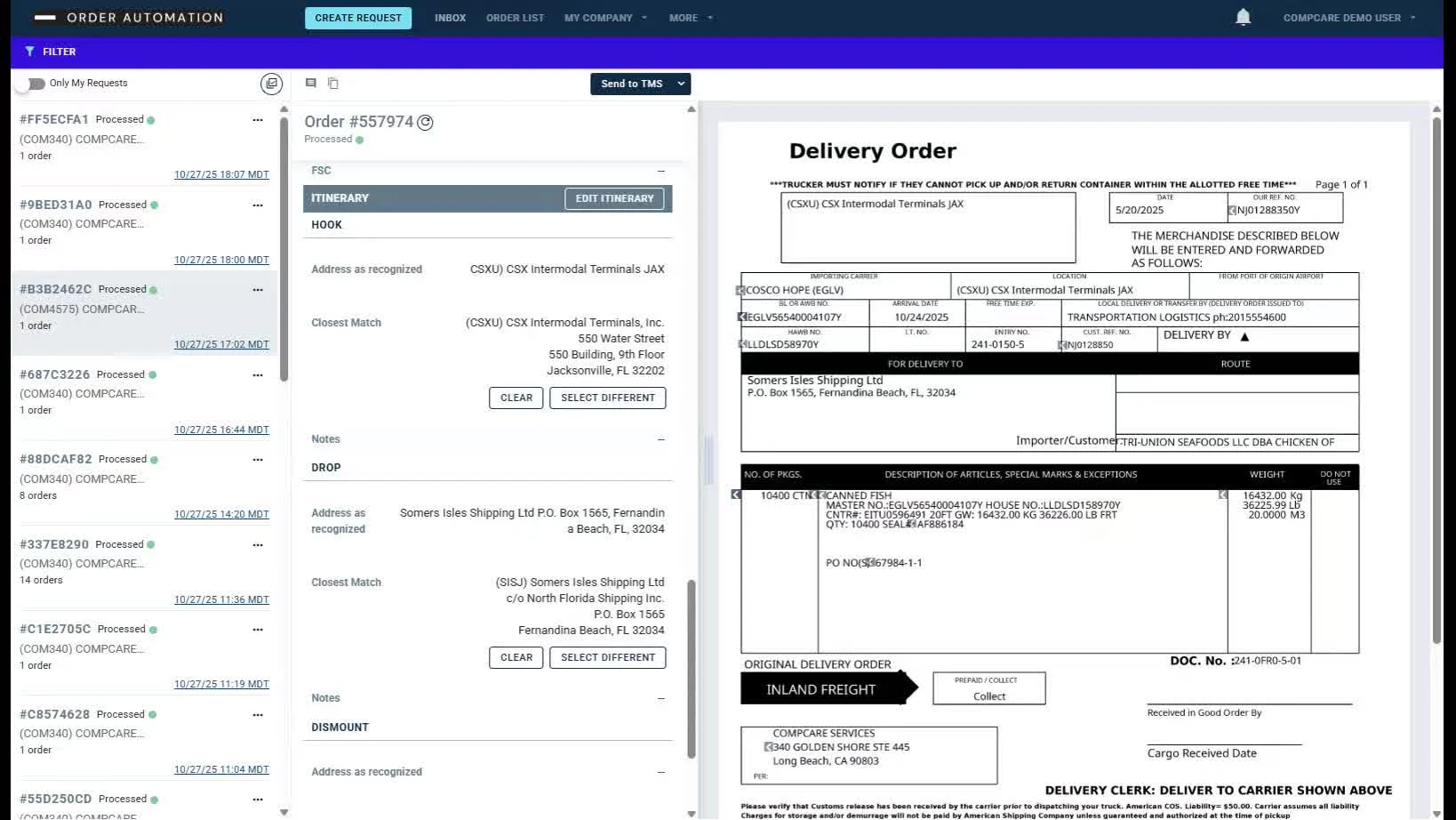The image size is (1456, 820).
Task: Open the options menu for #9BED31A0
Action: pyautogui.click(x=258, y=205)
